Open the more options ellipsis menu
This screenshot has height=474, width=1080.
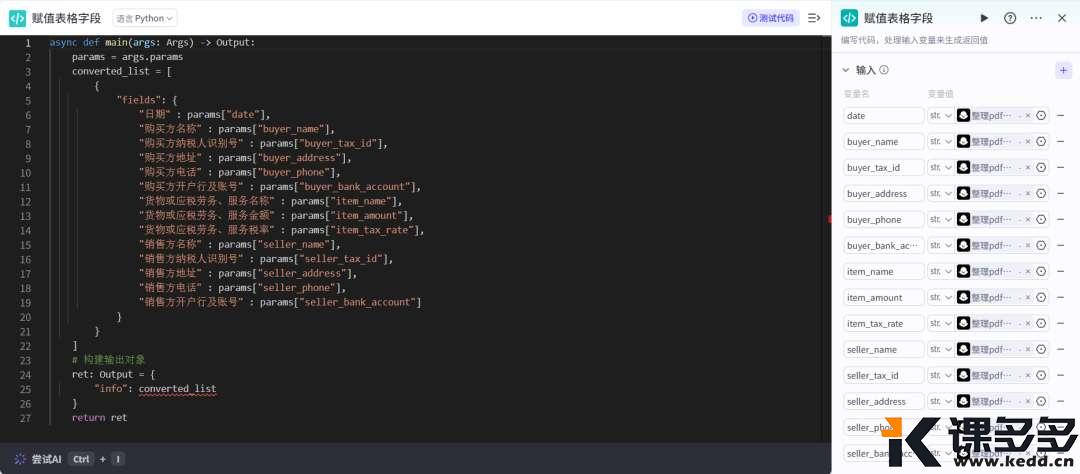[x=1036, y=19]
